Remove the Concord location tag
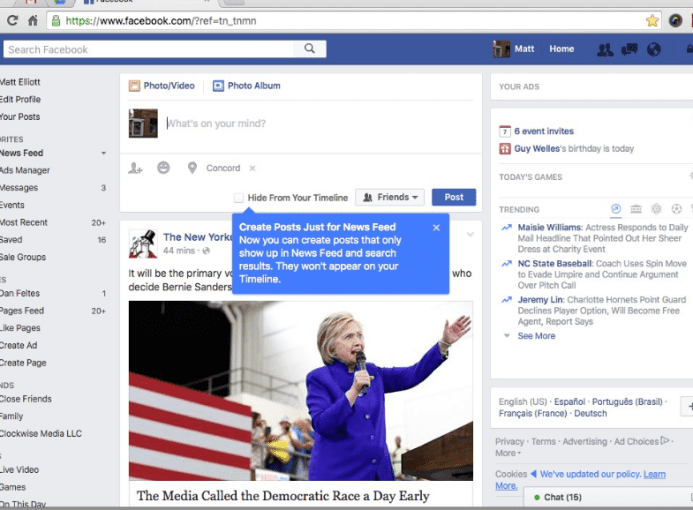 [x=252, y=168]
